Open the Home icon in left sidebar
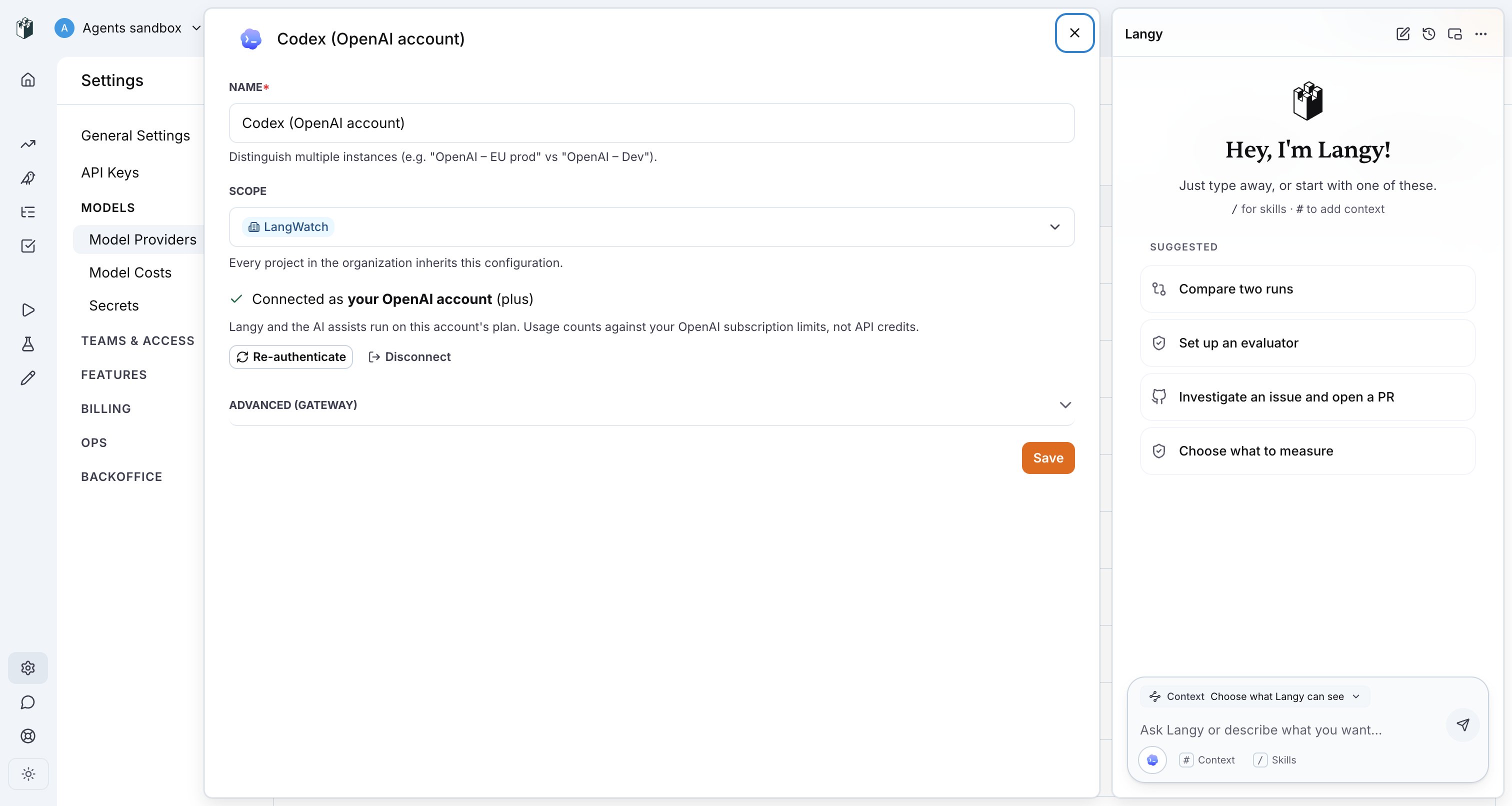The image size is (1512, 806). pos(28,80)
